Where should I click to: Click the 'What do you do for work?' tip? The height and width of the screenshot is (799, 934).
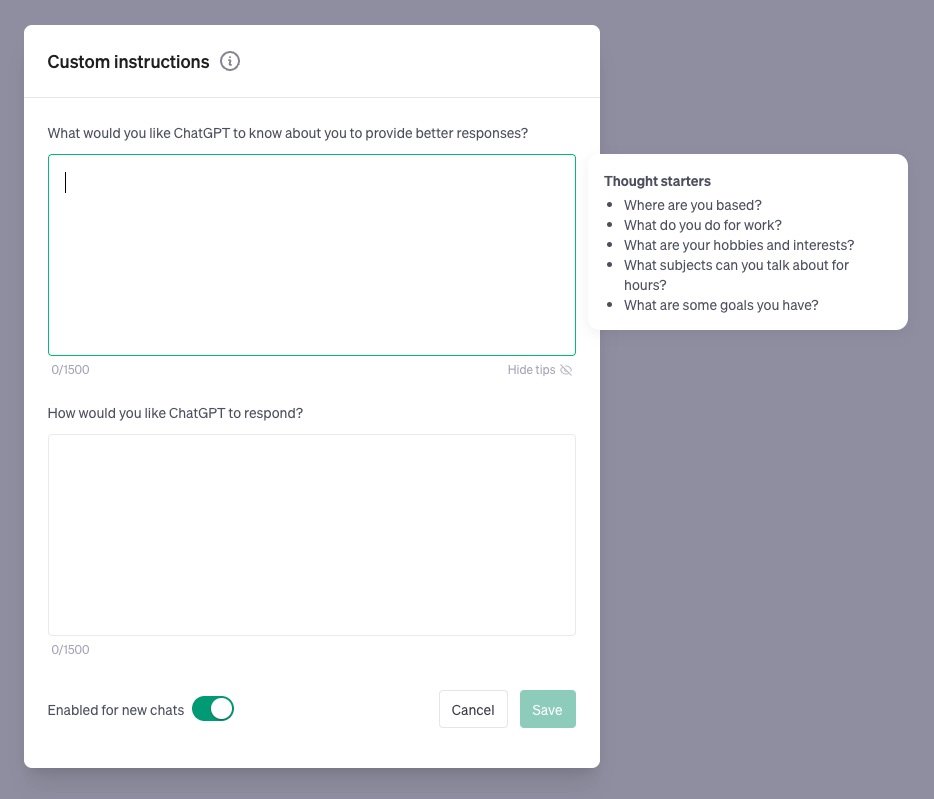click(x=702, y=225)
